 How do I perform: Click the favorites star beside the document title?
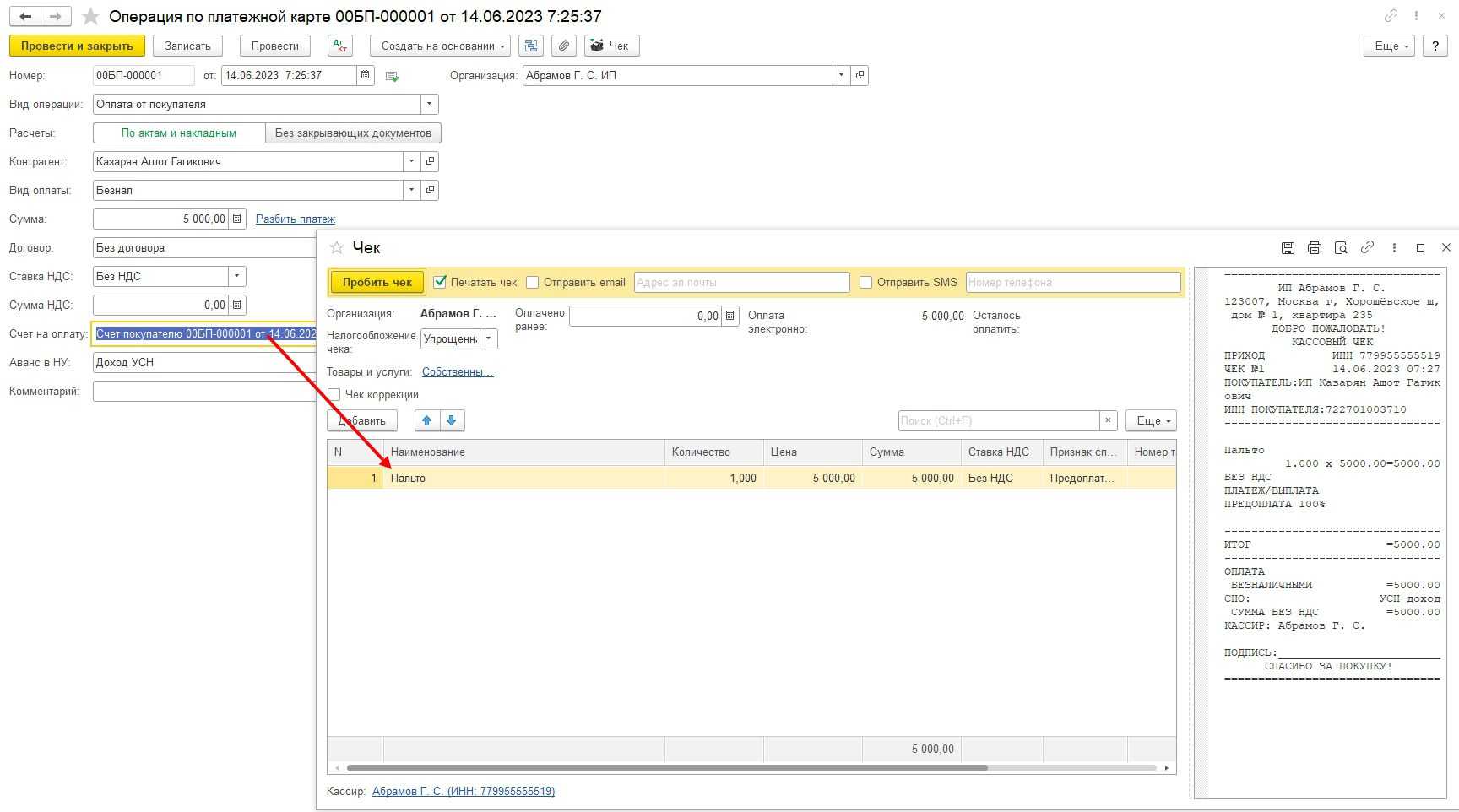pos(91,17)
